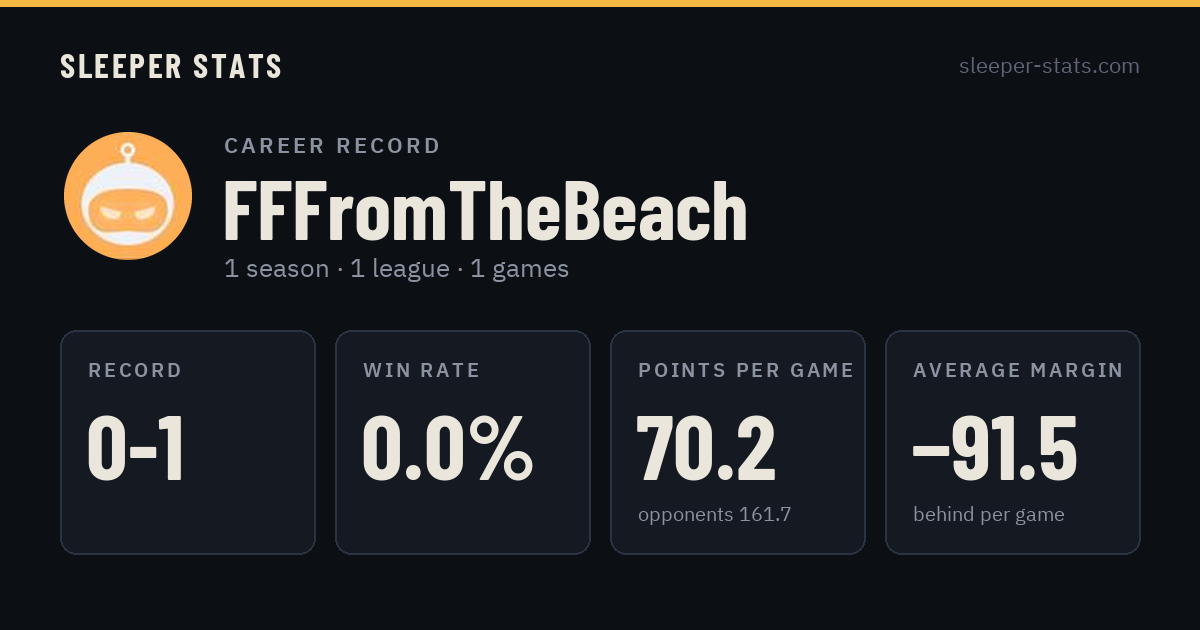Click the season, league and games summary line

[396, 269]
